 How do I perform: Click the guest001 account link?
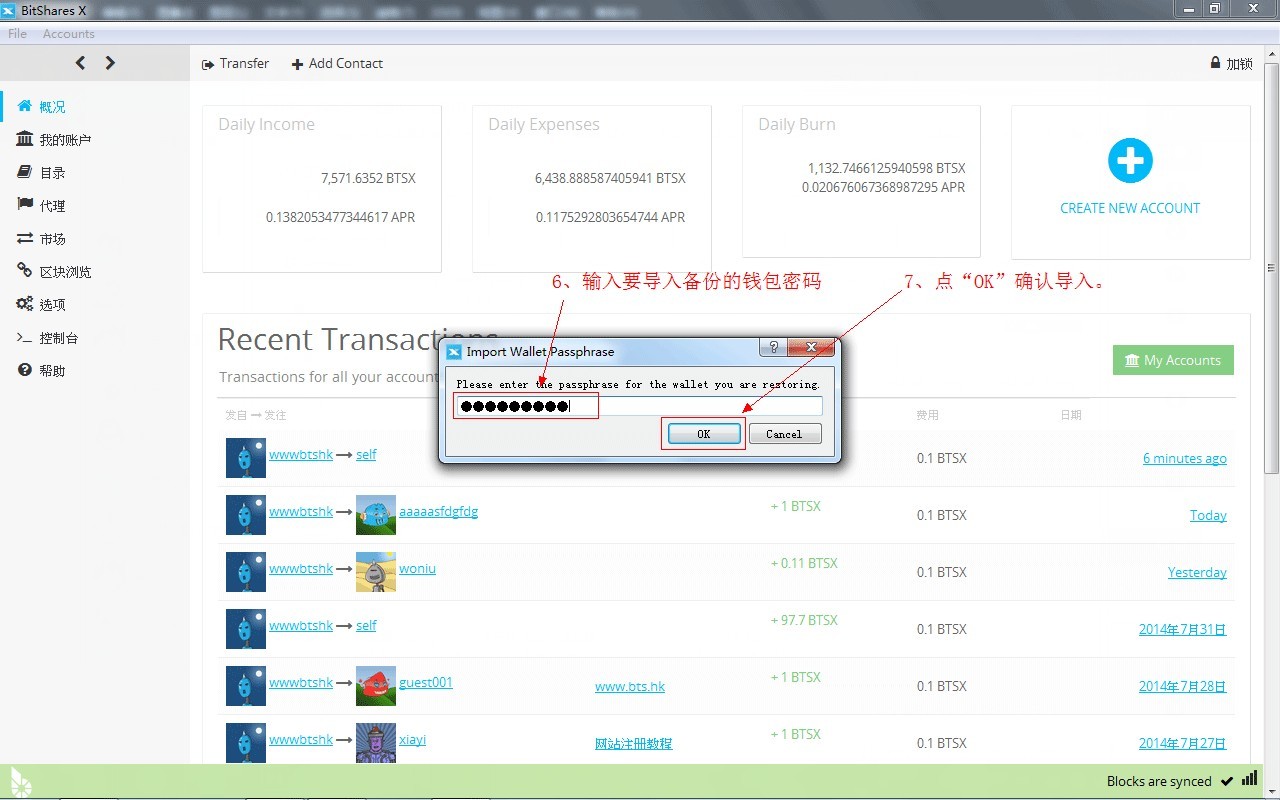426,682
